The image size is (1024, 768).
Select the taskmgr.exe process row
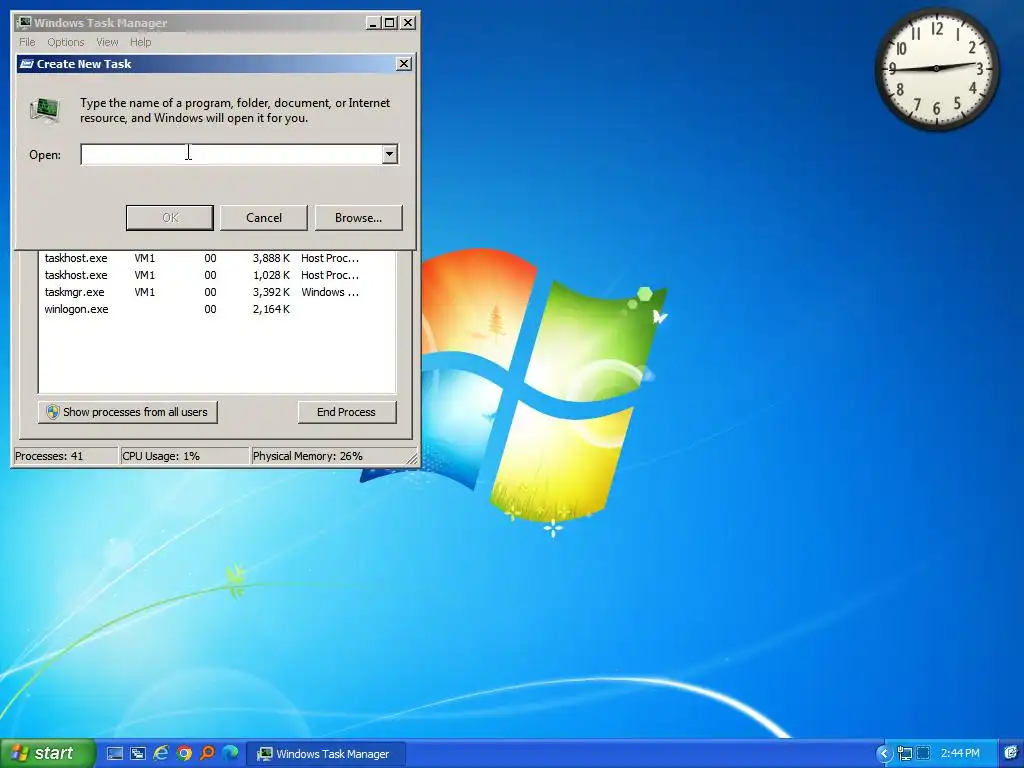tap(217, 292)
